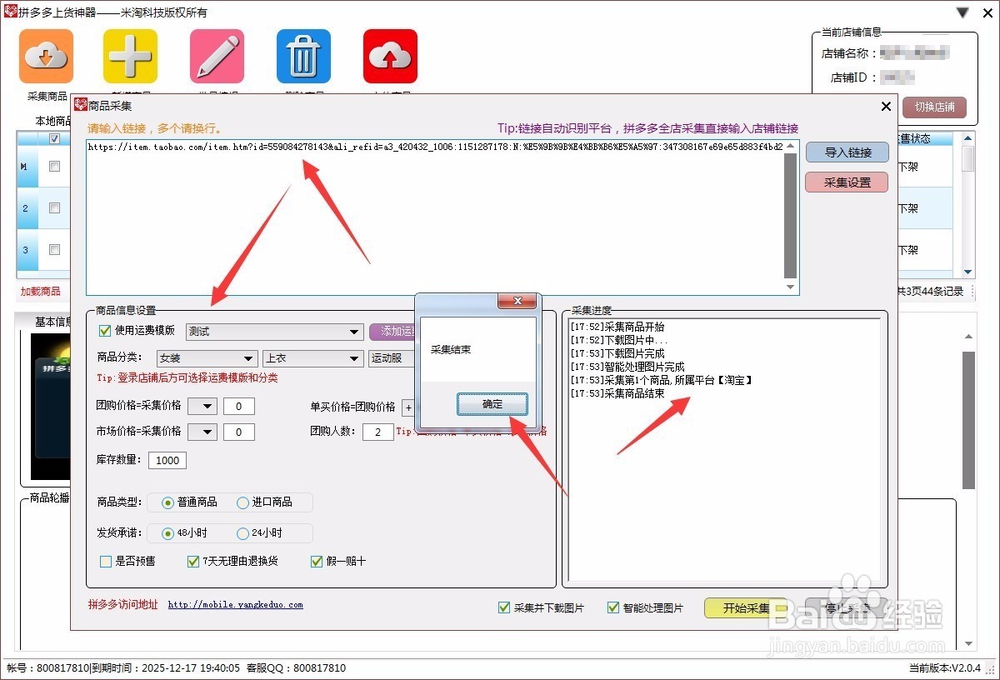Check the row 2 checkbox in product table
The width and height of the screenshot is (1000, 680).
pyautogui.click(x=55, y=208)
